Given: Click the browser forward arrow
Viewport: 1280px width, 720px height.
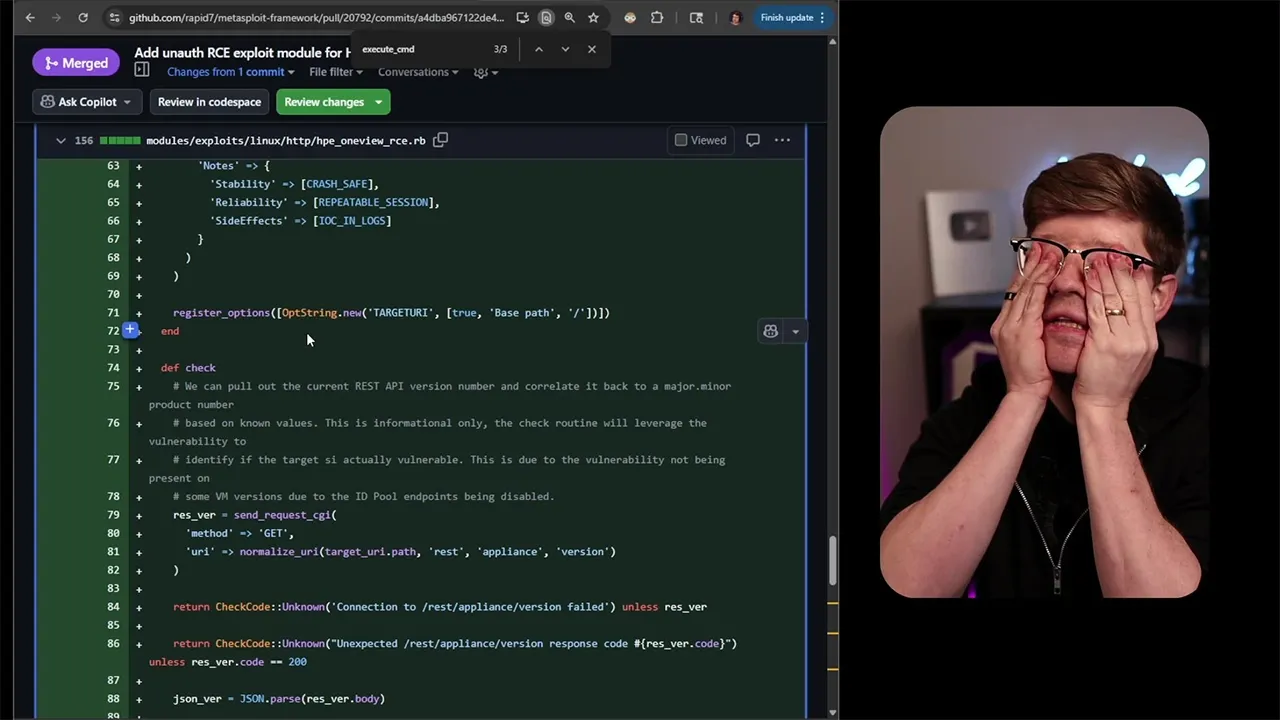Looking at the screenshot, I should pos(56,17).
